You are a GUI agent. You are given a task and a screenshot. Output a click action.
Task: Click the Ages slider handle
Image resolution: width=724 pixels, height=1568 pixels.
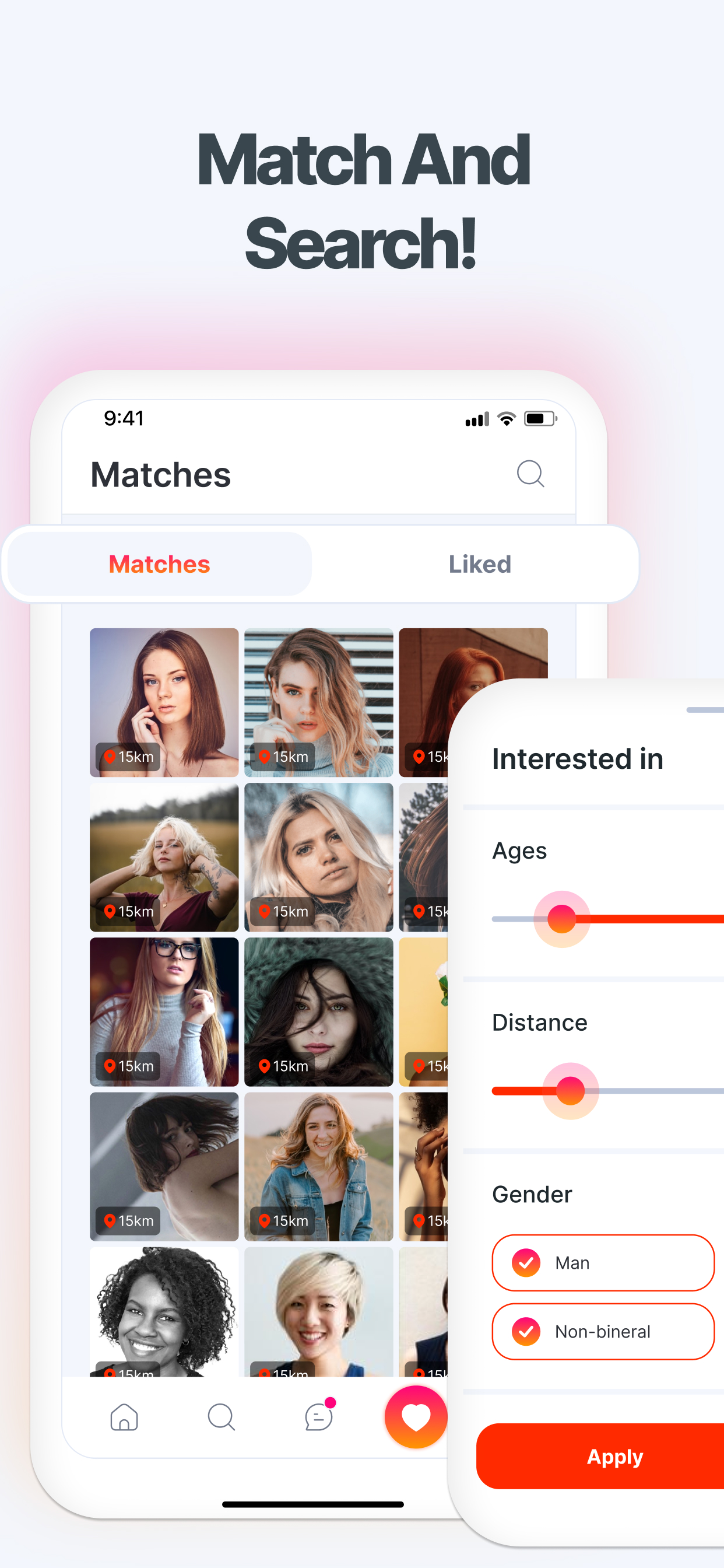tap(561, 919)
